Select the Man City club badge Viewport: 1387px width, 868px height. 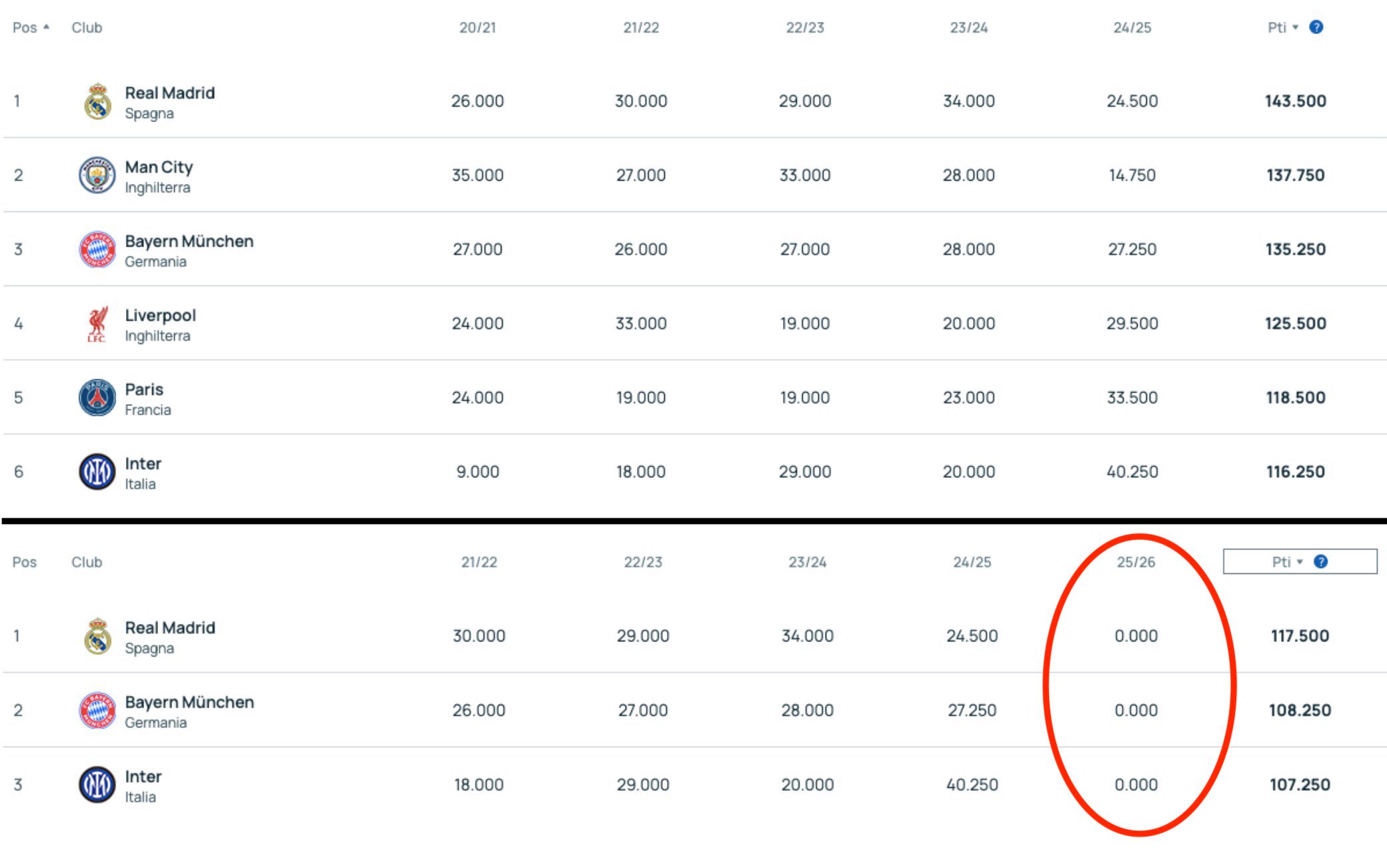97,175
